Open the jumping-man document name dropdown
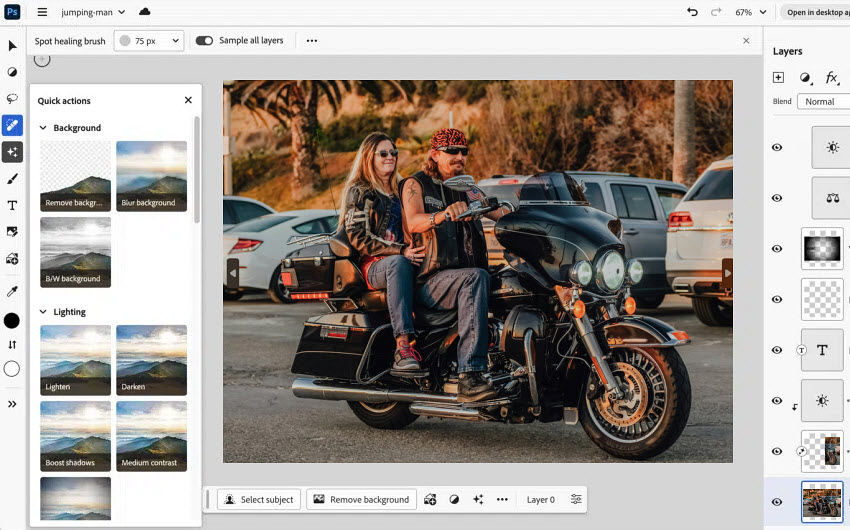The height and width of the screenshot is (530, 850). coord(93,12)
